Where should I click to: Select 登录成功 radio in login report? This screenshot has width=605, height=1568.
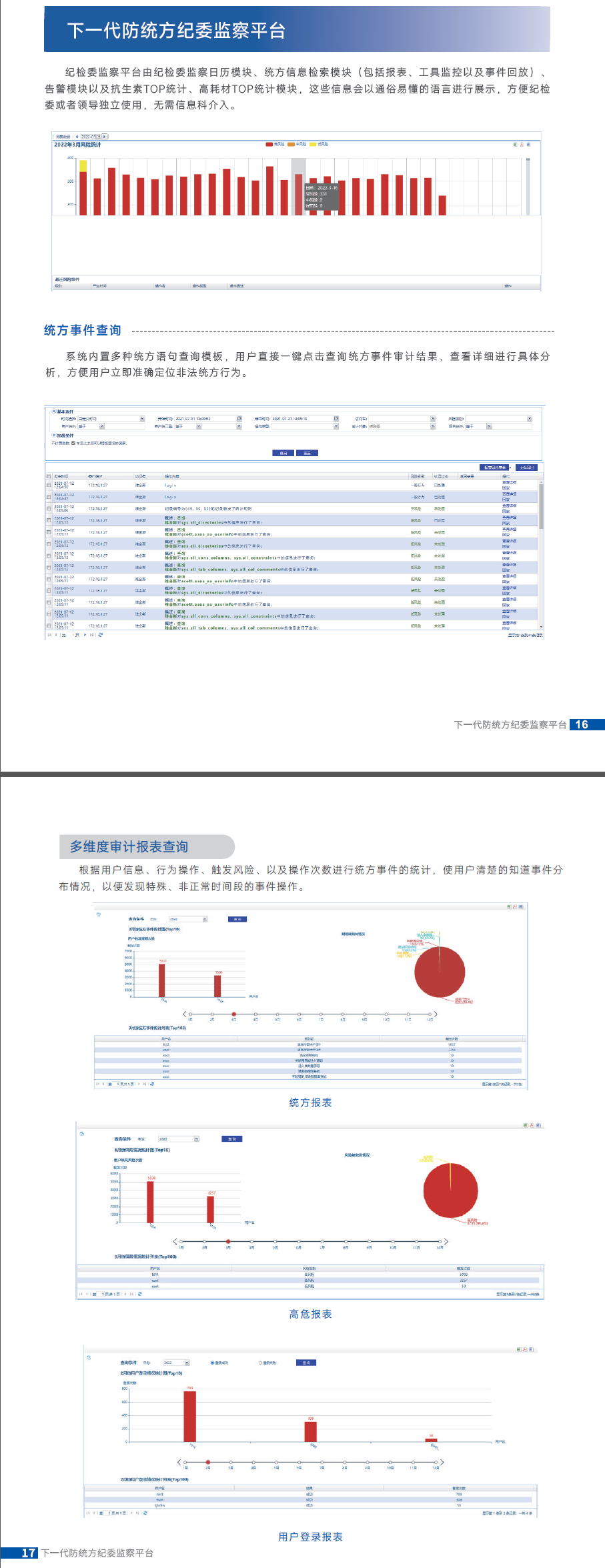212,1363
